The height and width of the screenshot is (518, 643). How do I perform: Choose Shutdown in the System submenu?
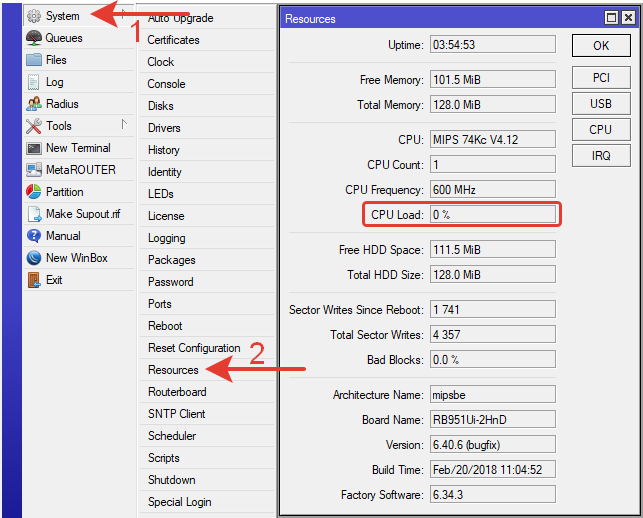click(x=207, y=480)
